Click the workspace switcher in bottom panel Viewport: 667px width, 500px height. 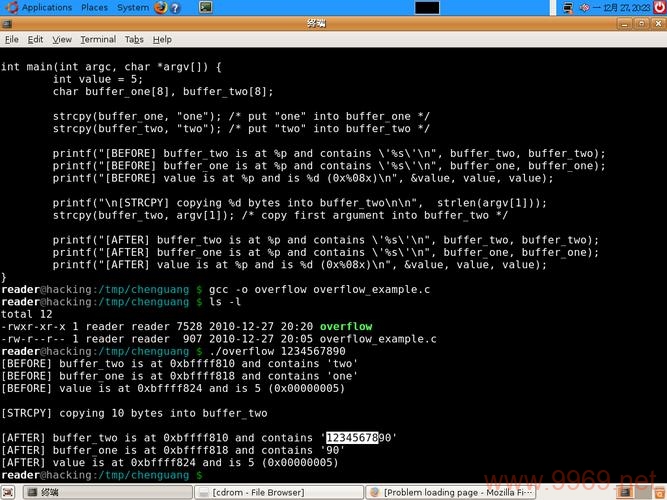[636, 492]
